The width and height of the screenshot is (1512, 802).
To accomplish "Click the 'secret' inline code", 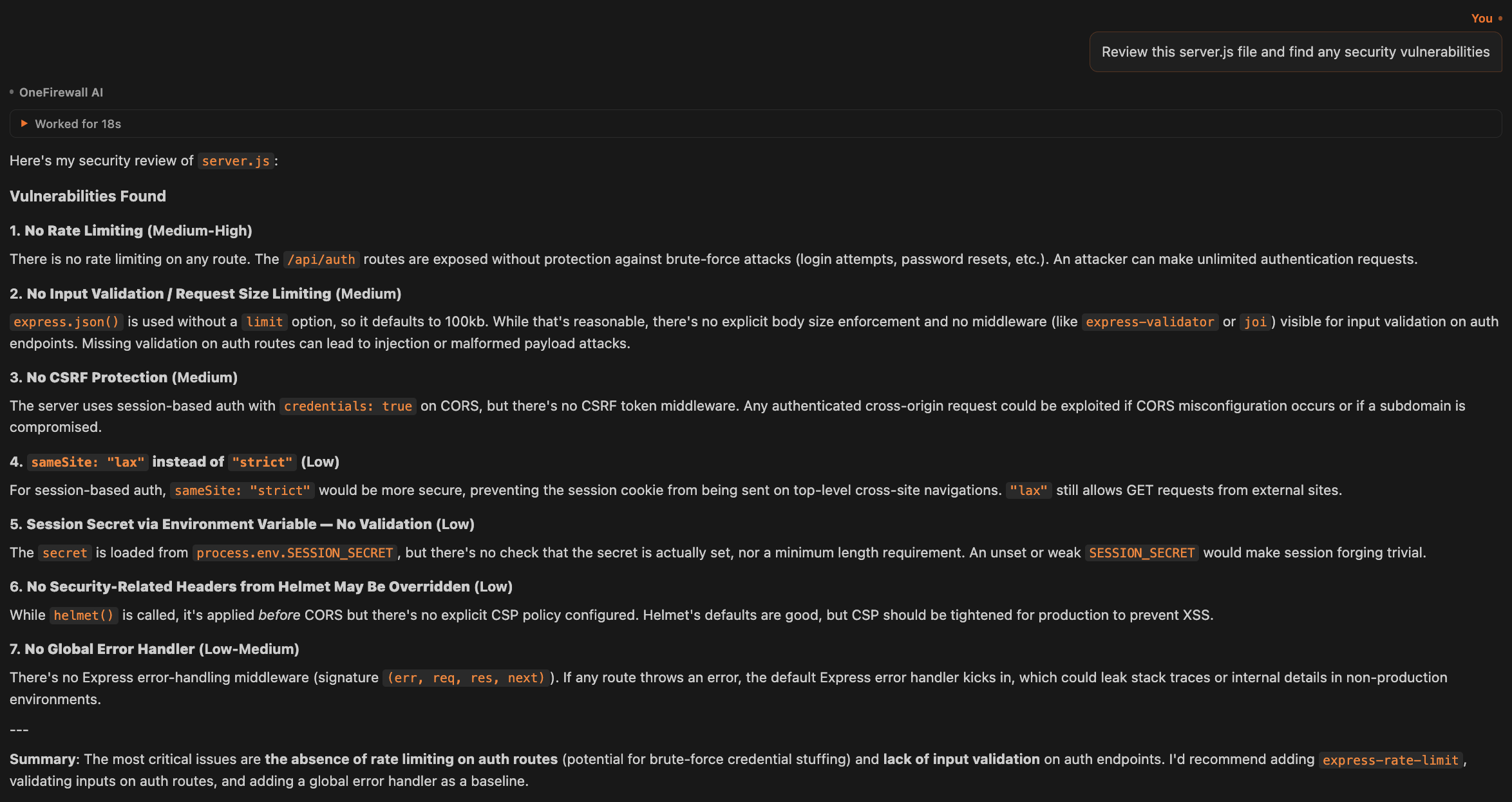I will click(65, 553).
